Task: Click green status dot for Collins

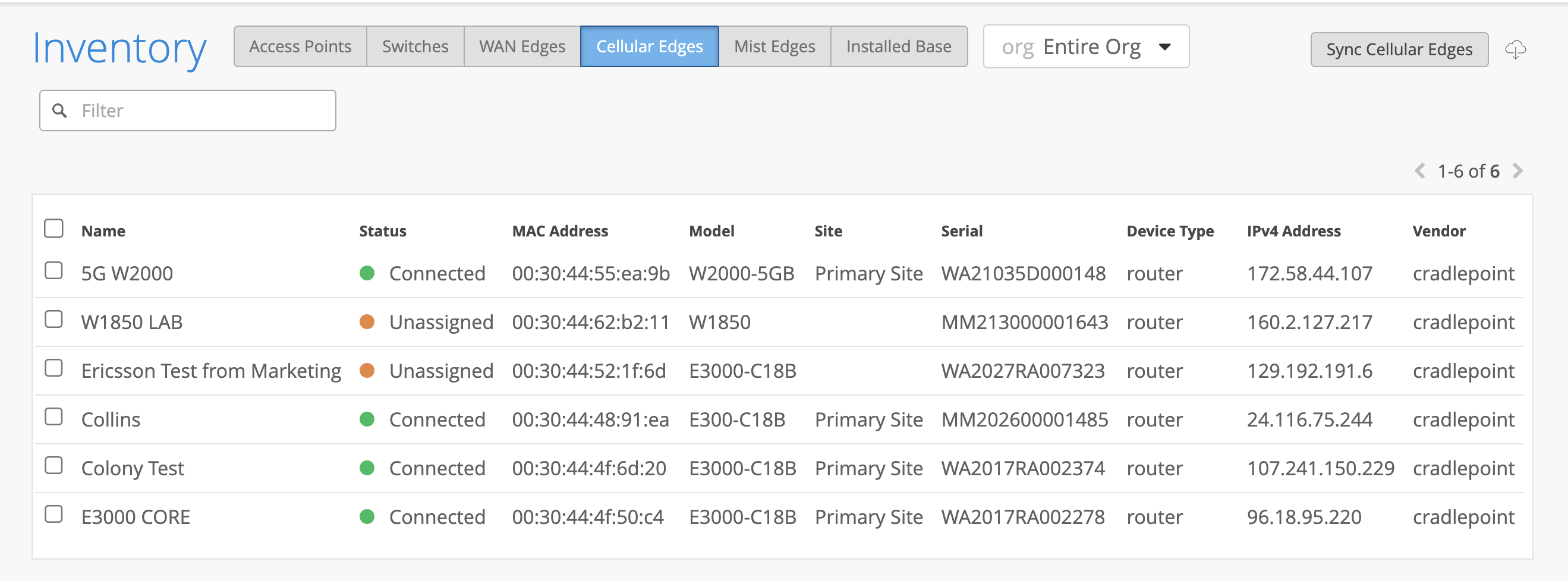Action: [x=367, y=419]
